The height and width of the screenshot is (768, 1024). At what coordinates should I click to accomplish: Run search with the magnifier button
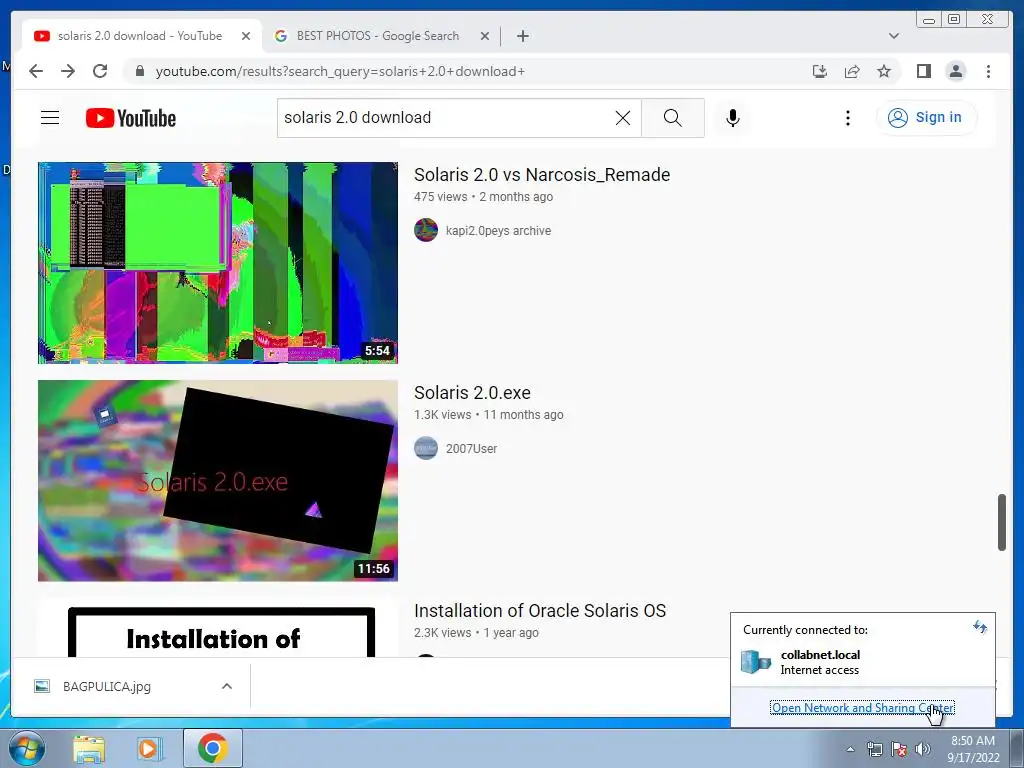pyautogui.click(x=673, y=118)
